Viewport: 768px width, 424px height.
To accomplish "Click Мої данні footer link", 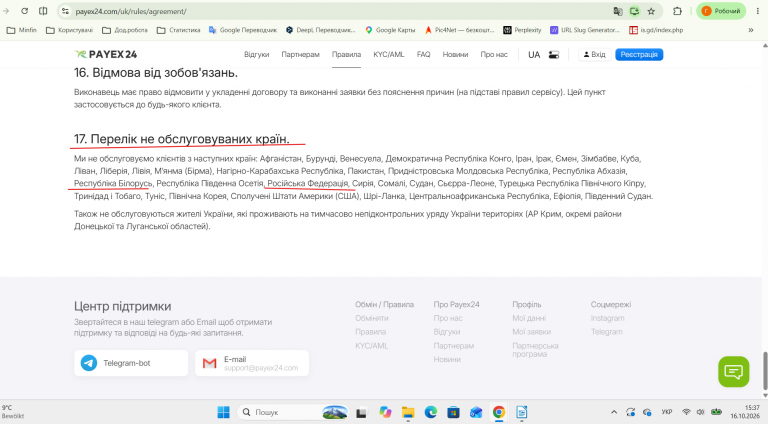I will tap(529, 318).
